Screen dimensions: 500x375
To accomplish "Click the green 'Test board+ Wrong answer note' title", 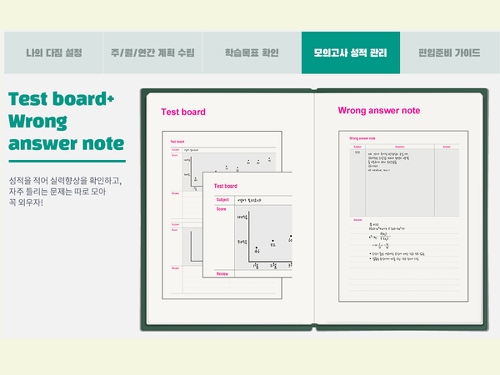I will pyautogui.click(x=66, y=121).
